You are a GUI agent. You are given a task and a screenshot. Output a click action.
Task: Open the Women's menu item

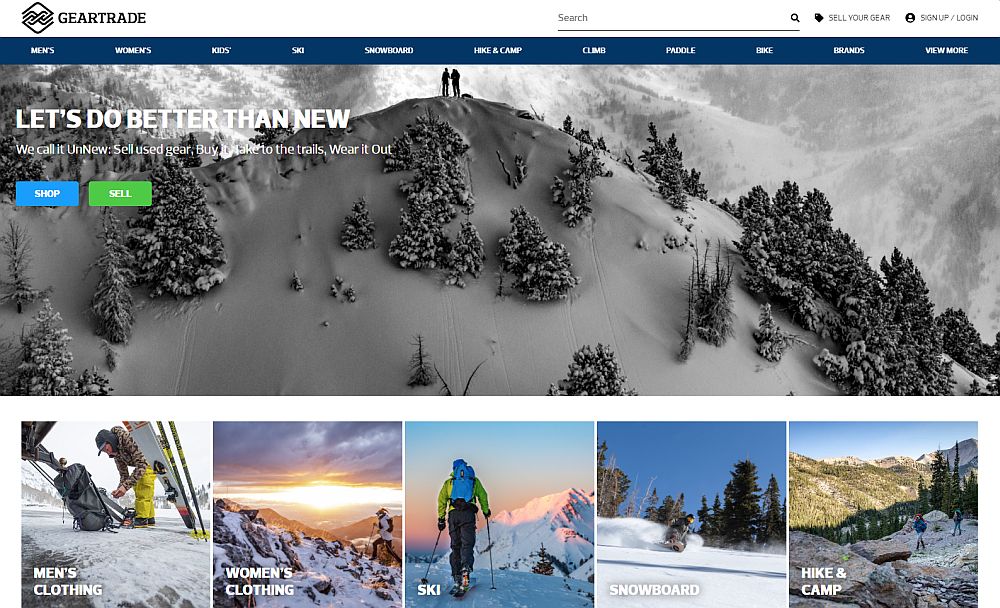coord(133,50)
